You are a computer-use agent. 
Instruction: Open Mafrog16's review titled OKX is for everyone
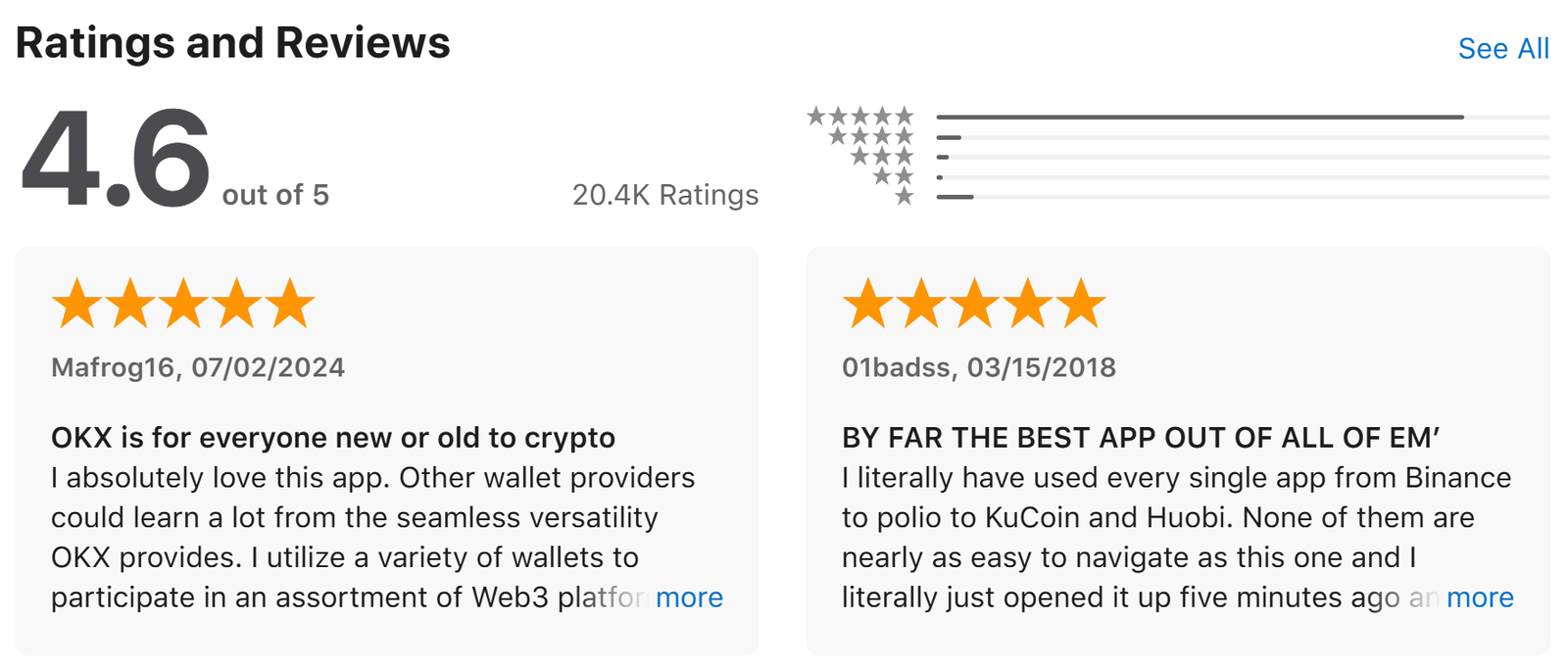click(333, 438)
